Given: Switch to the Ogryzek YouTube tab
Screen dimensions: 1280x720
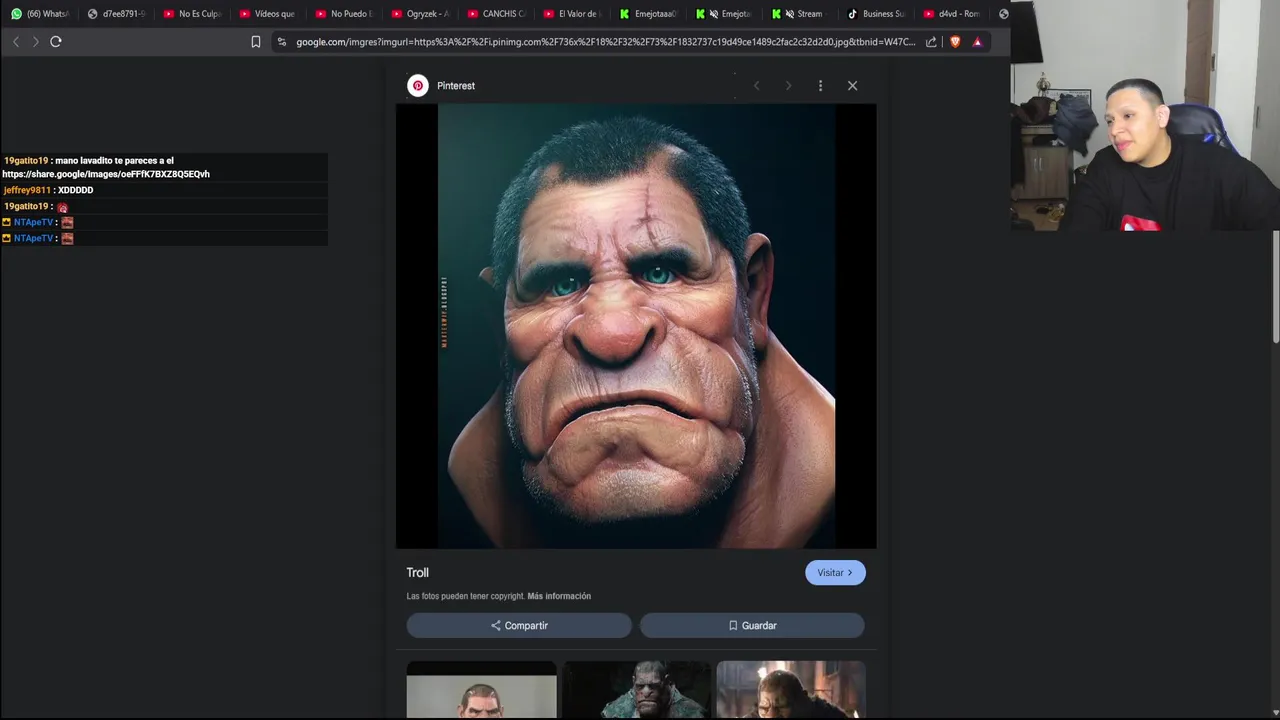Looking at the screenshot, I should point(420,14).
